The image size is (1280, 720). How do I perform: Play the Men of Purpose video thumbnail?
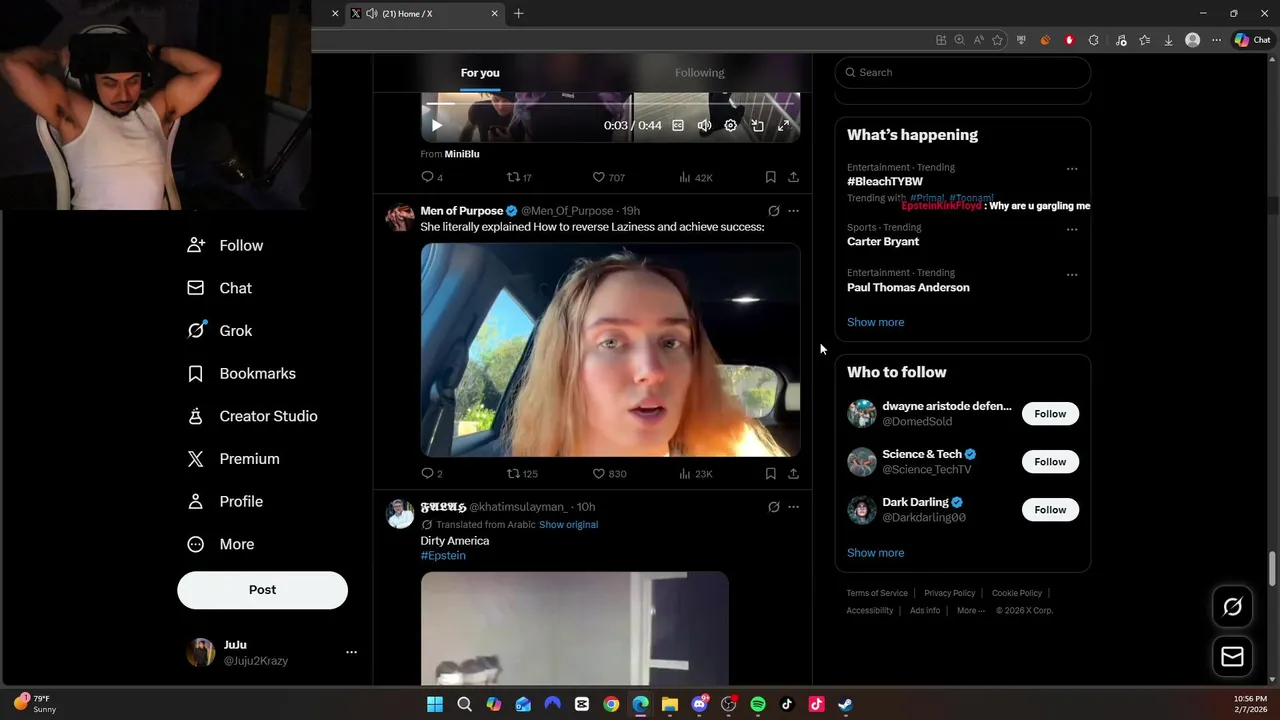(610, 350)
